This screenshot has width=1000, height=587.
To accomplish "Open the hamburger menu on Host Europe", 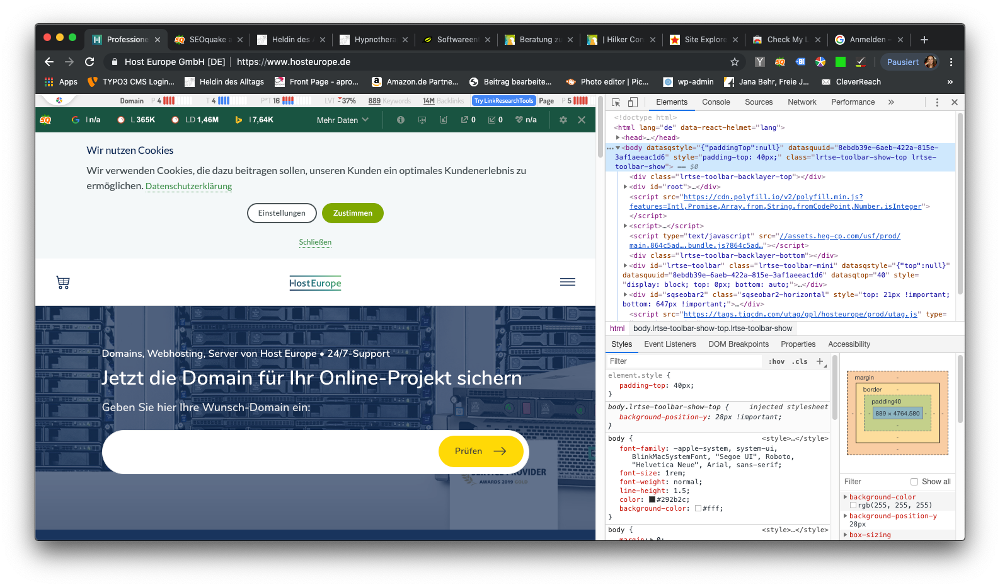I will coord(568,282).
